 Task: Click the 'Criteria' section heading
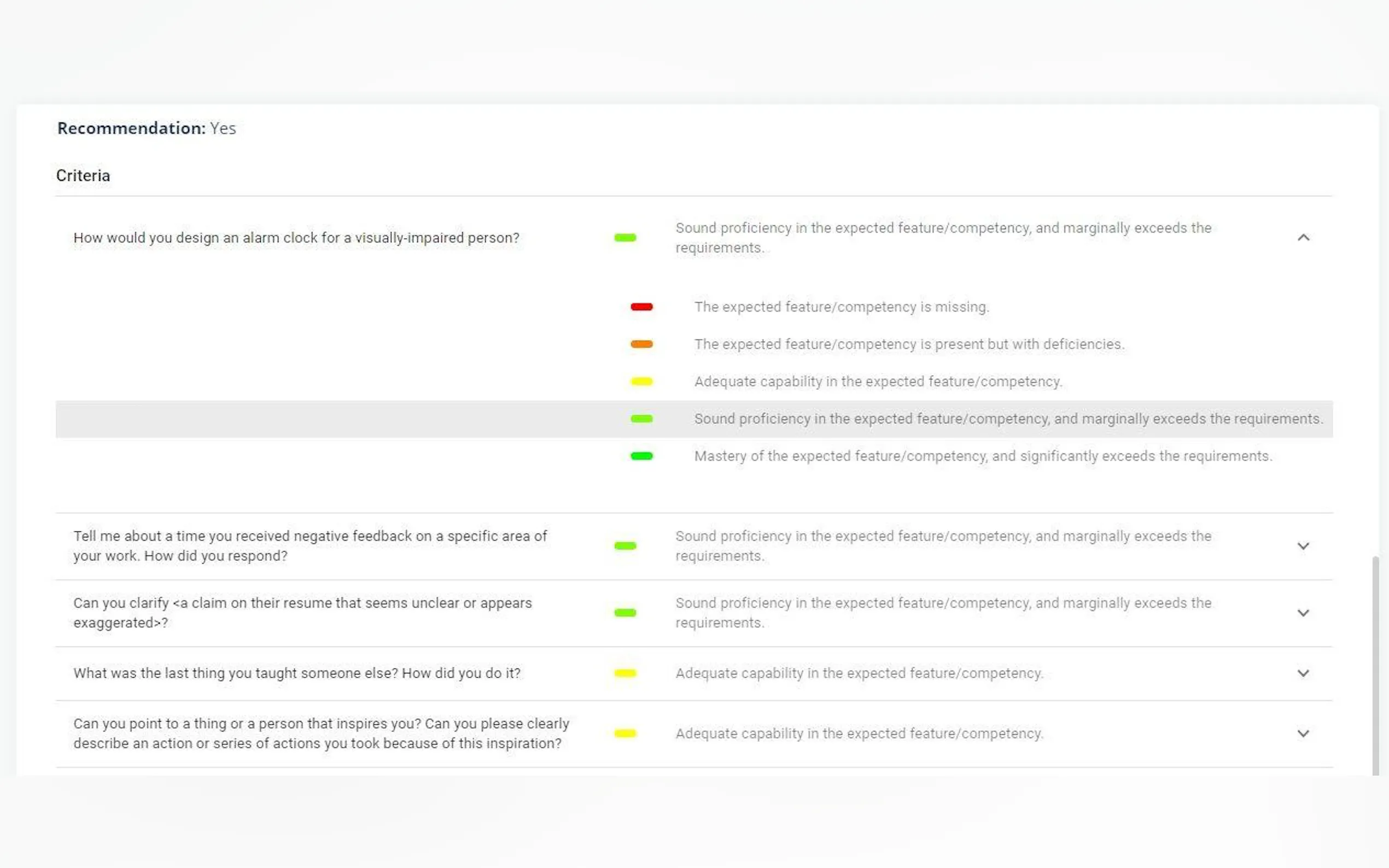(83, 175)
